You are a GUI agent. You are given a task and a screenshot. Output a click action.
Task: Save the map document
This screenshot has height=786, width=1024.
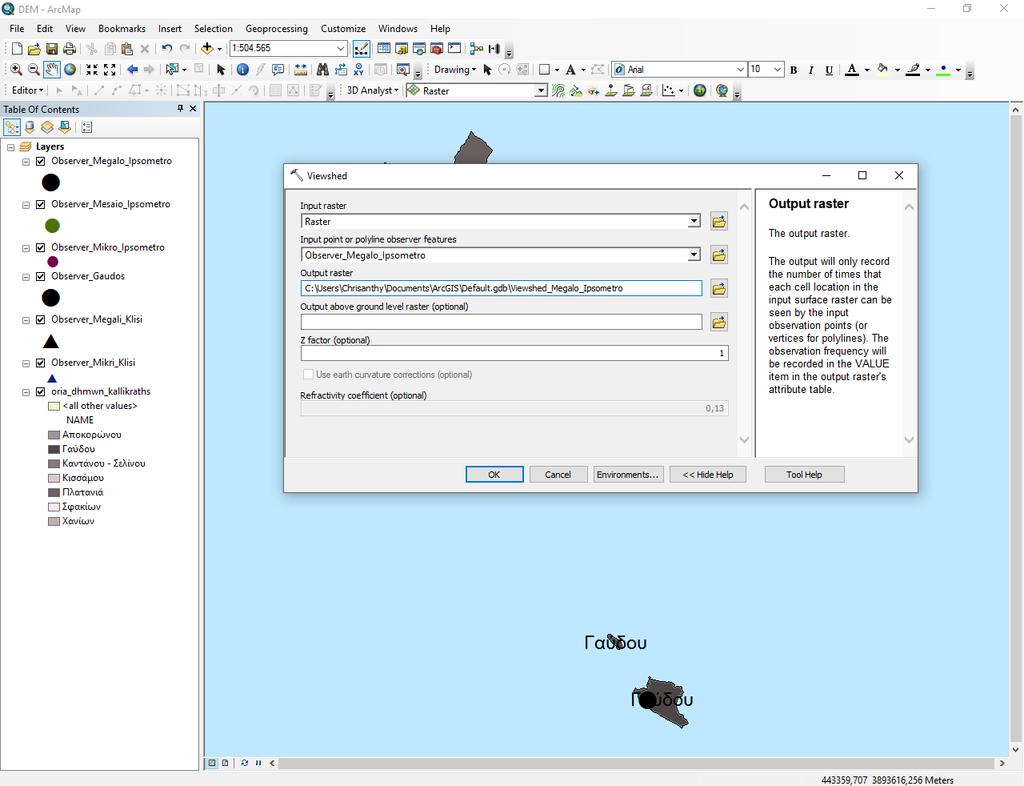52,48
